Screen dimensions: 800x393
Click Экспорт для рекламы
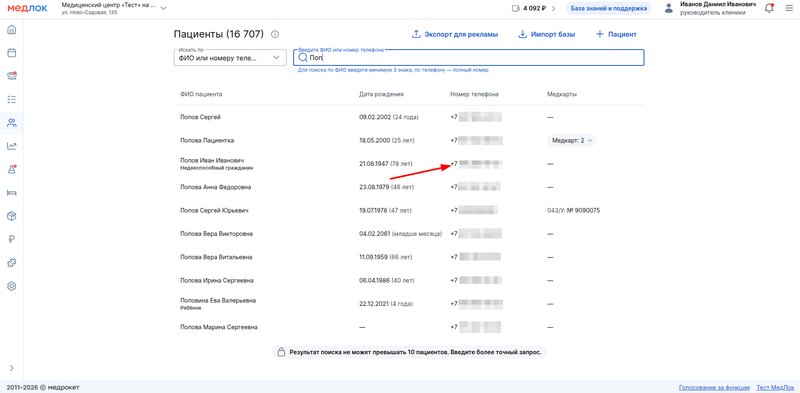[455, 35]
